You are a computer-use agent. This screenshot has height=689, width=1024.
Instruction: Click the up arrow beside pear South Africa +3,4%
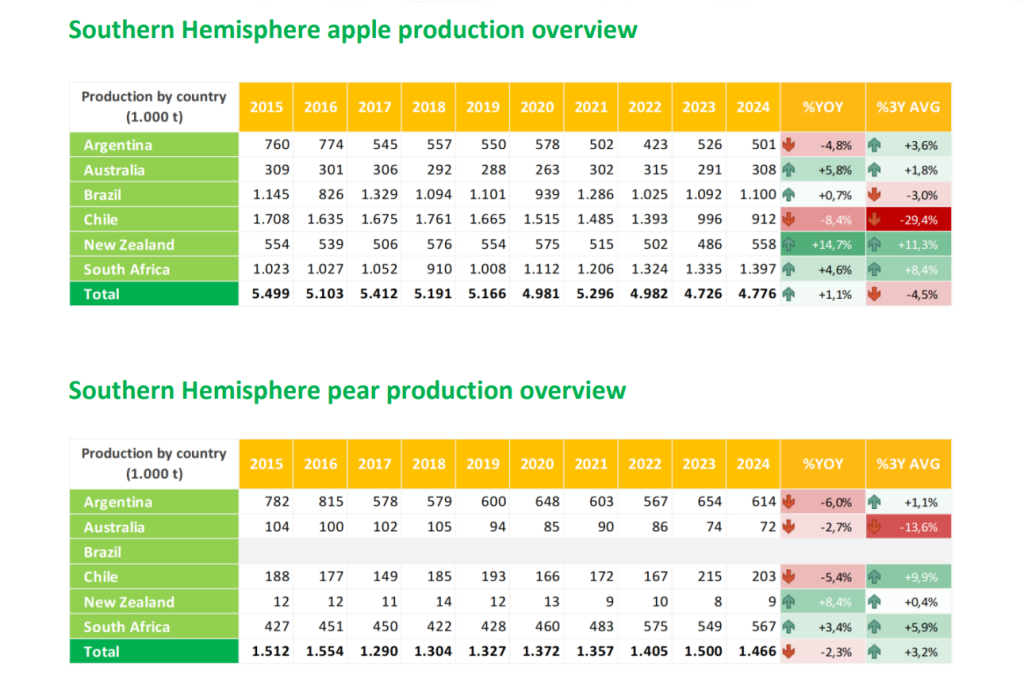tap(789, 627)
